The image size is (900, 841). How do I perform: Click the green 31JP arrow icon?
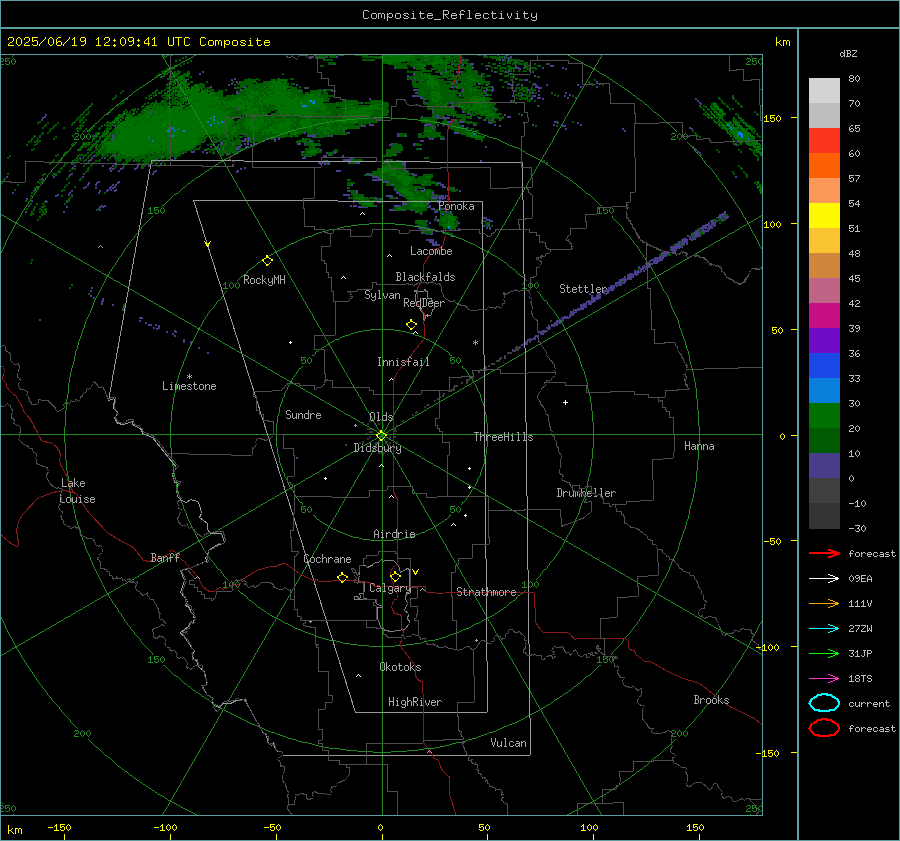pyautogui.click(x=824, y=653)
